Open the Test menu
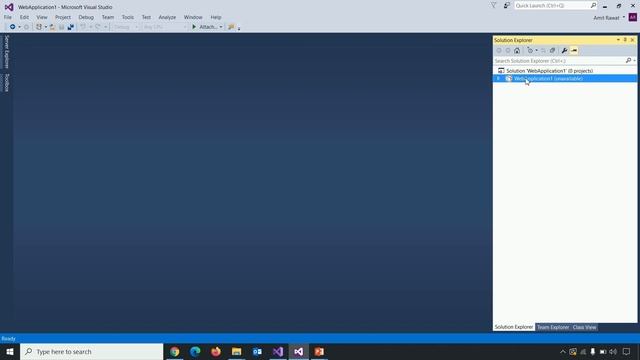Viewport: 640px width, 360px height. click(x=146, y=17)
